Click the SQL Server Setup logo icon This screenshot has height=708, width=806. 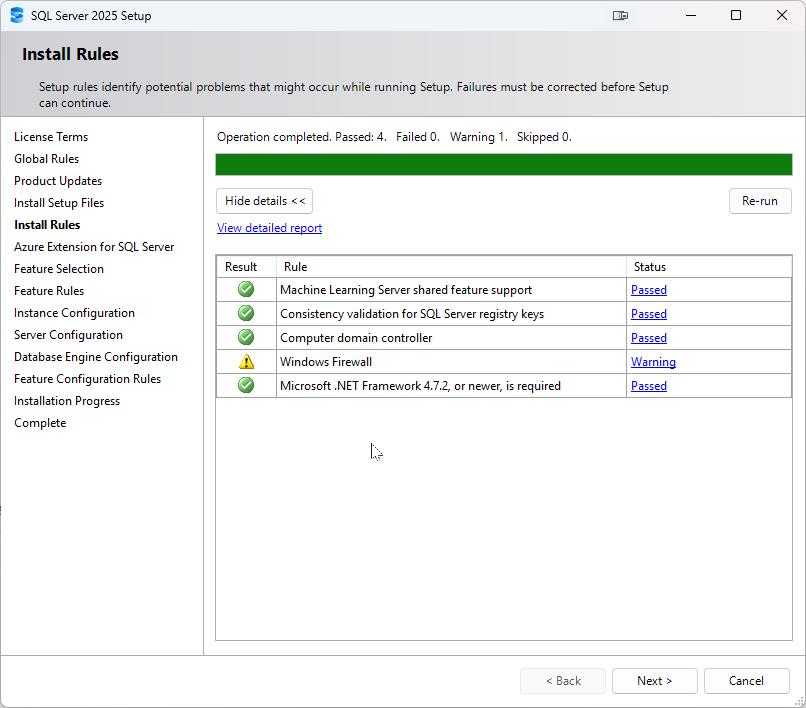click(17, 15)
